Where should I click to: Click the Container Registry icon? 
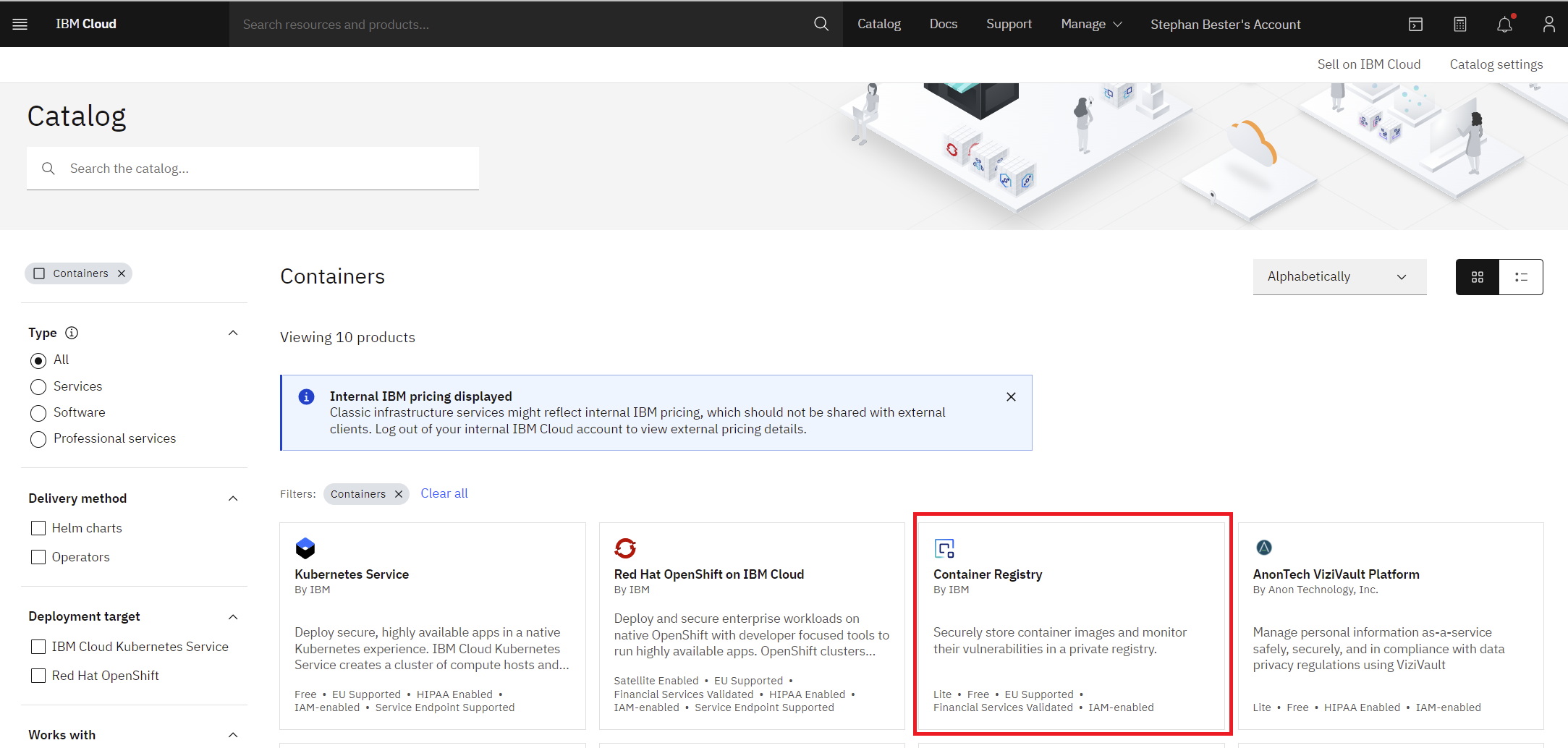pos(944,548)
